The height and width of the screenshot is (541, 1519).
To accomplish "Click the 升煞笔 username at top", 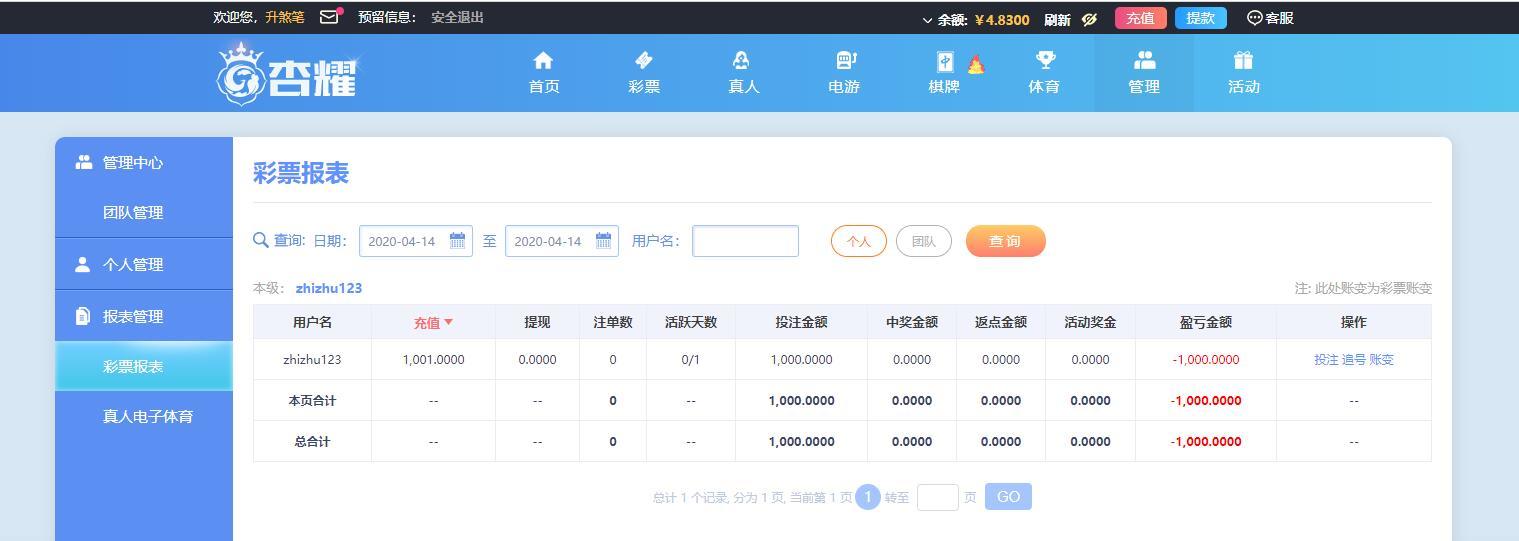I will tap(285, 17).
